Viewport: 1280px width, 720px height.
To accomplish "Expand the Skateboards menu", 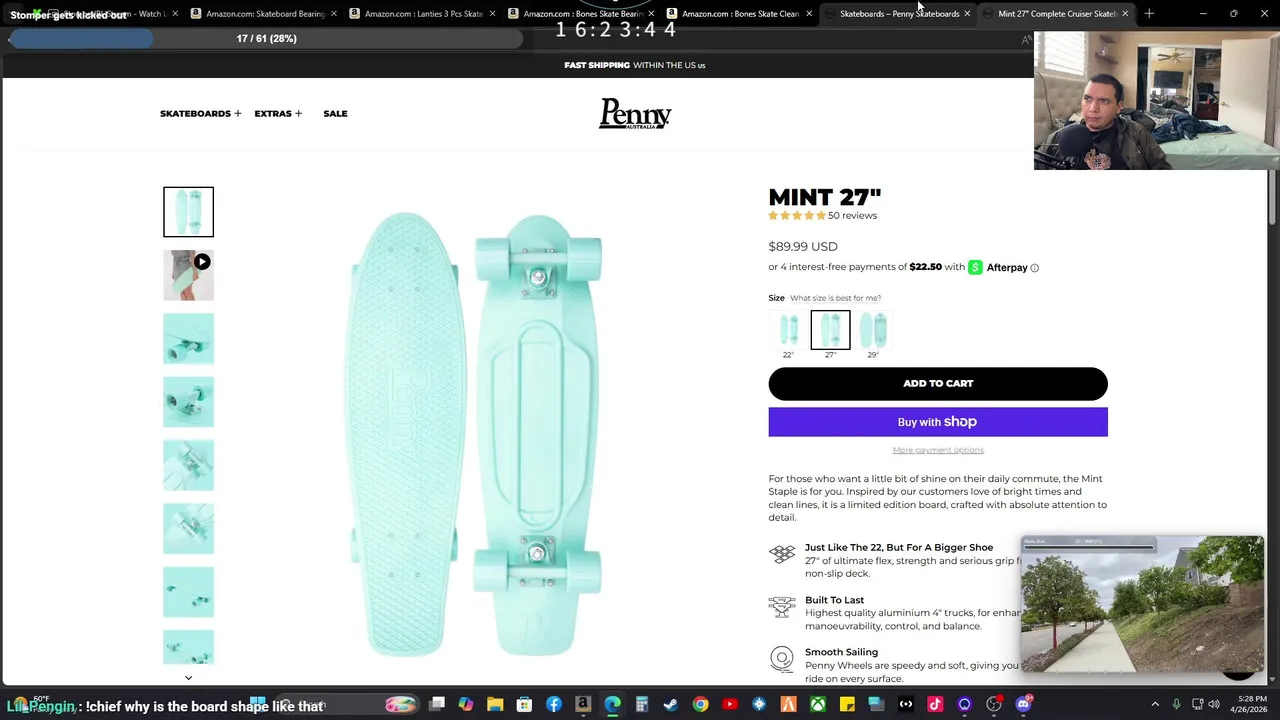I will click(x=200, y=113).
